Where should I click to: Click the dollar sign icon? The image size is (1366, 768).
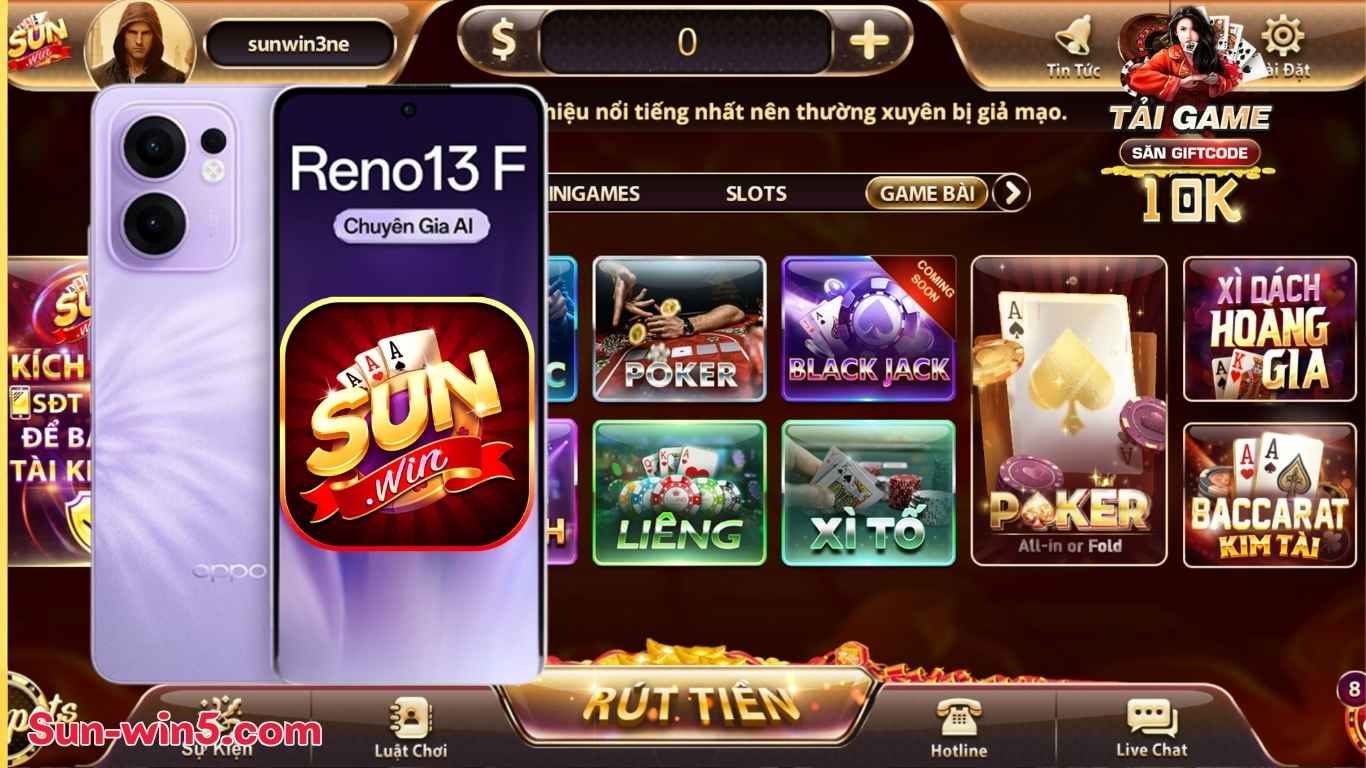click(x=504, y=41)
